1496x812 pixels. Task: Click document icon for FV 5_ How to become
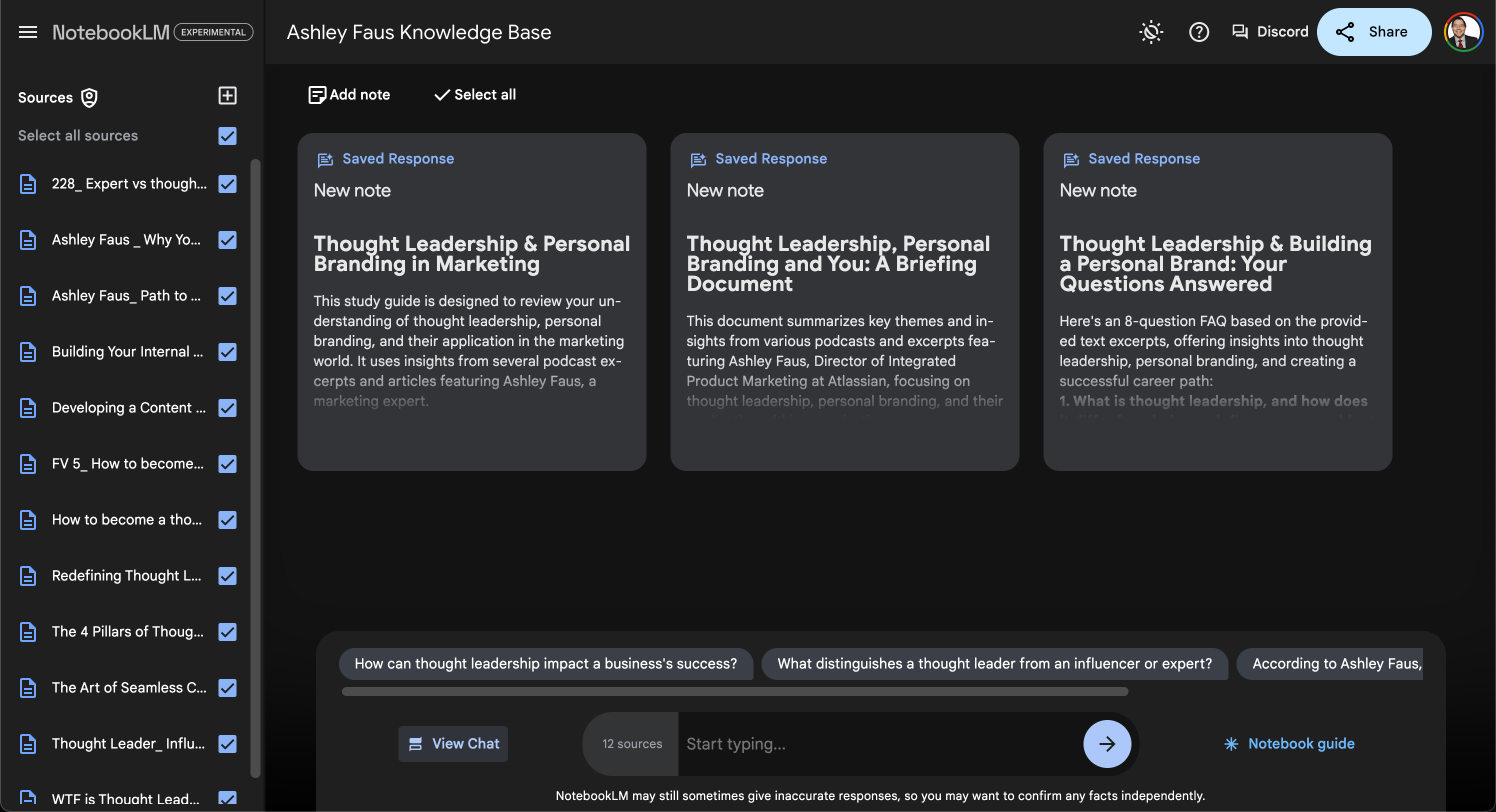click(x=28, y=464)
